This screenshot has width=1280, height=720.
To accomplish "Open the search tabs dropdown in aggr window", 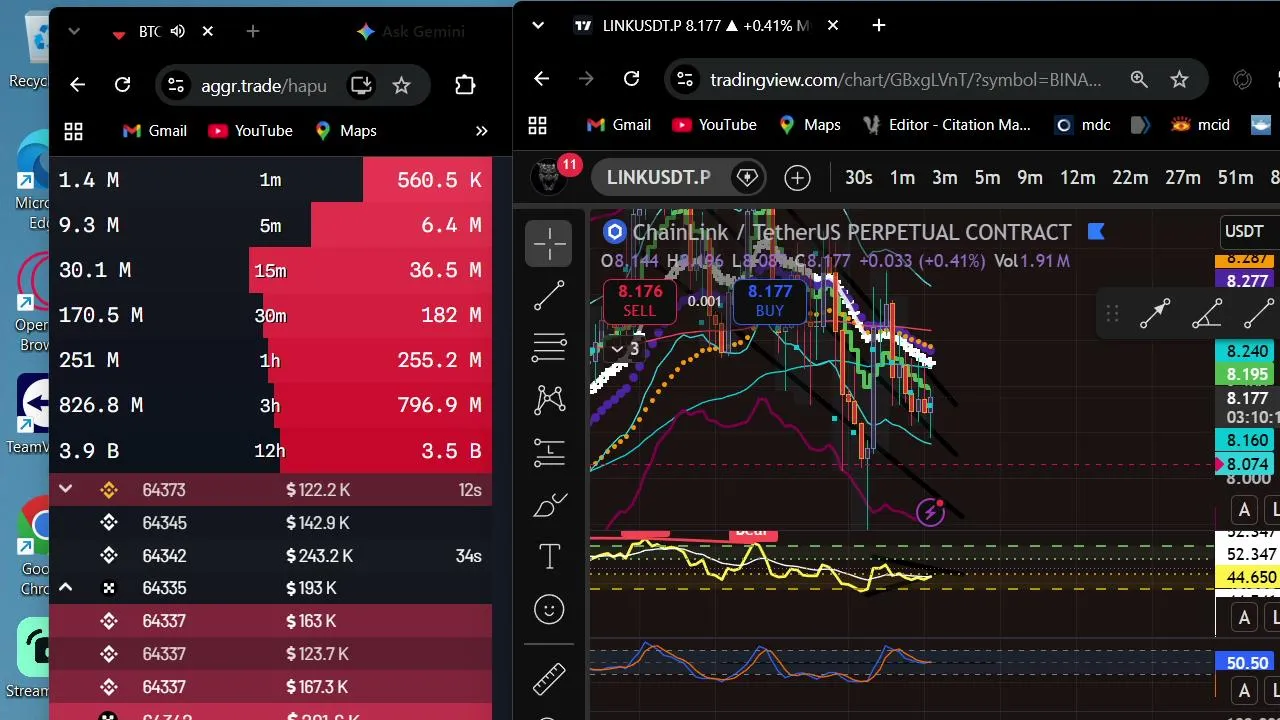I will (73, 32).
